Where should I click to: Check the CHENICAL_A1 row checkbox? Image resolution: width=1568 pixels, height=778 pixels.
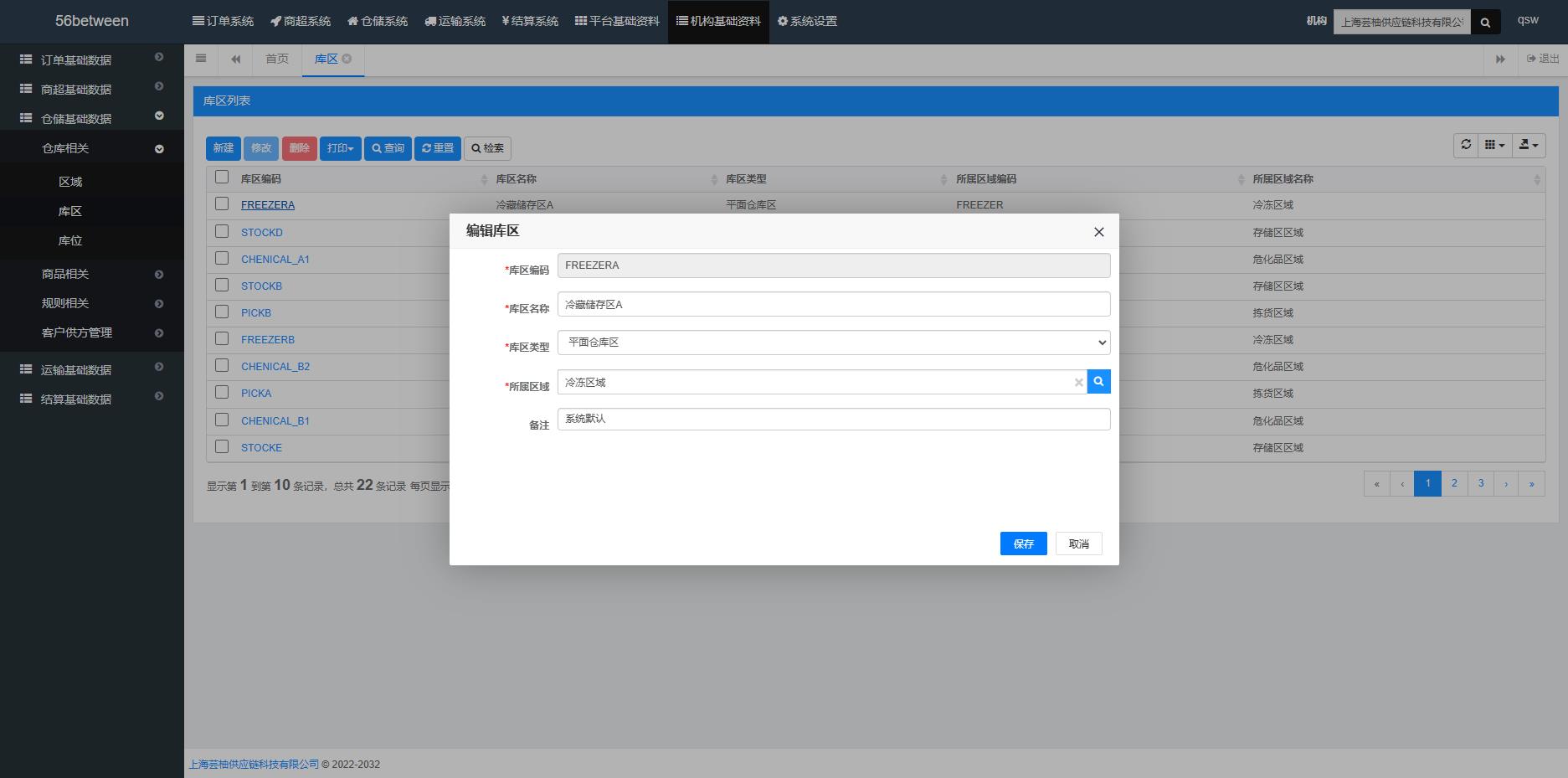(x=222, y=258)
